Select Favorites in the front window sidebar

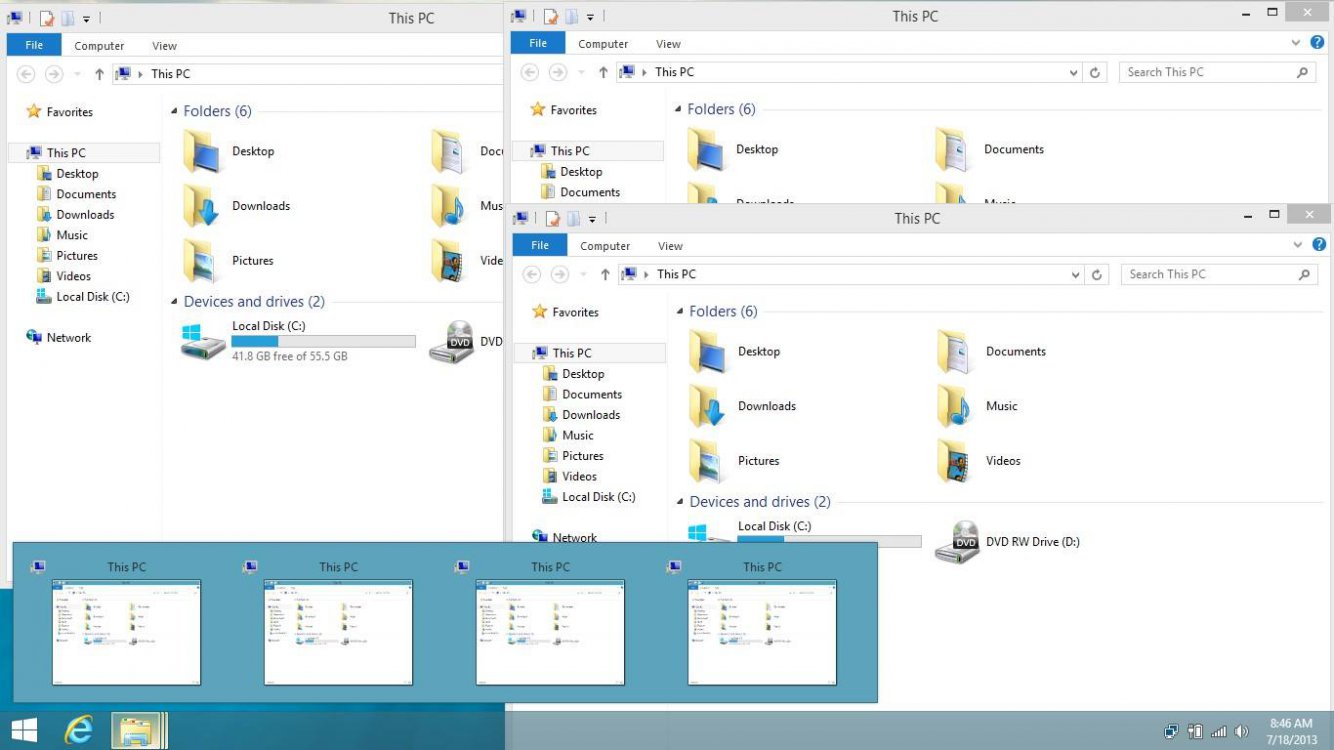tap(565, 312)
